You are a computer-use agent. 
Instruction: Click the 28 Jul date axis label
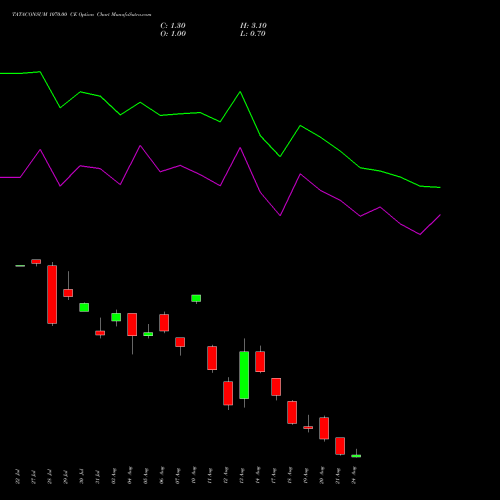[50, 477]
